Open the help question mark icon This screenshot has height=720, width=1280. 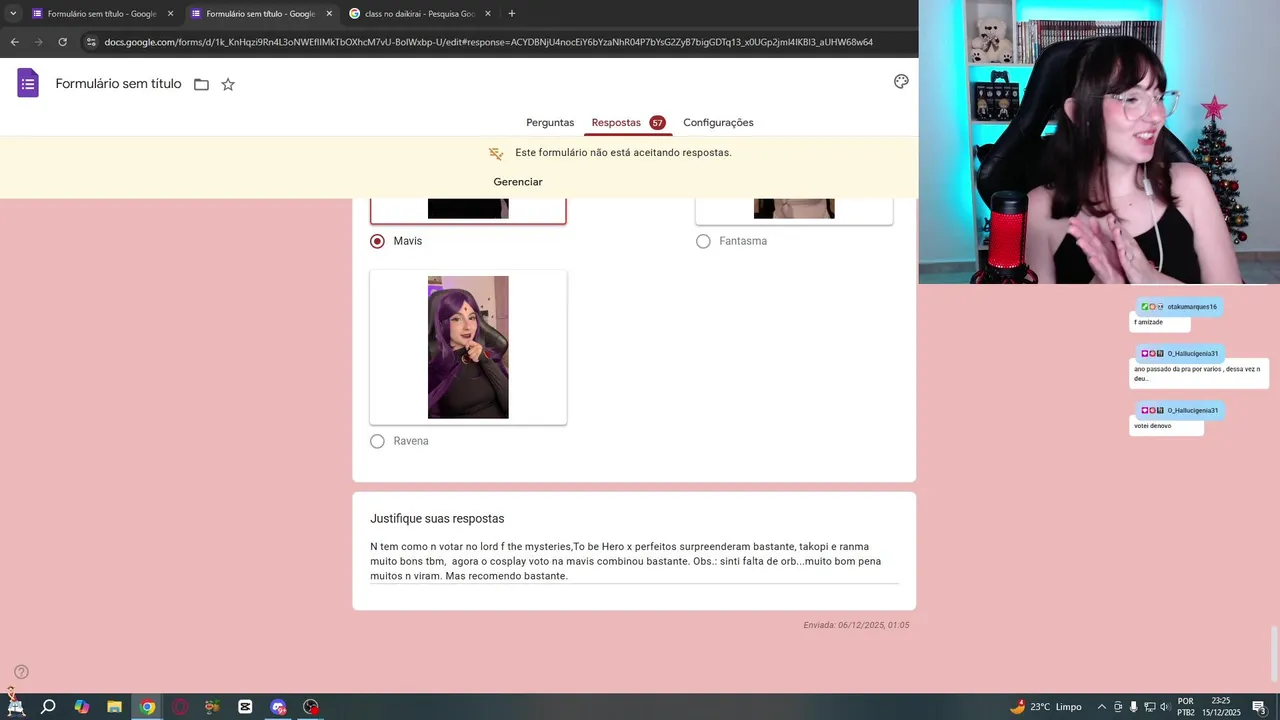(x=21, y=672)
